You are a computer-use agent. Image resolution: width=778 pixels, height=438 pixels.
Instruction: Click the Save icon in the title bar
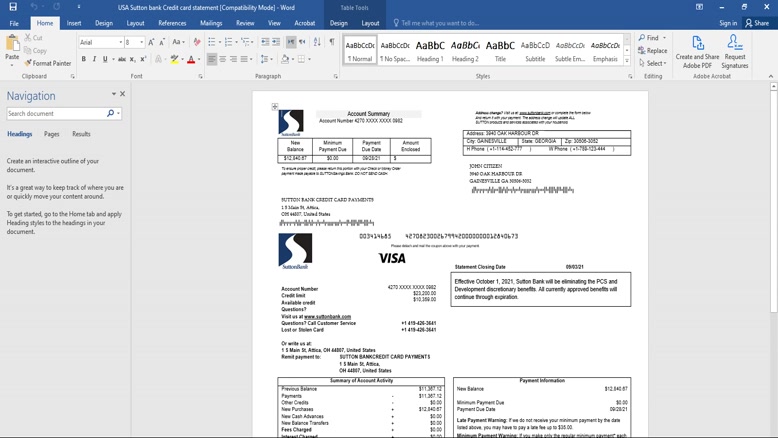[x=13, y=7]
